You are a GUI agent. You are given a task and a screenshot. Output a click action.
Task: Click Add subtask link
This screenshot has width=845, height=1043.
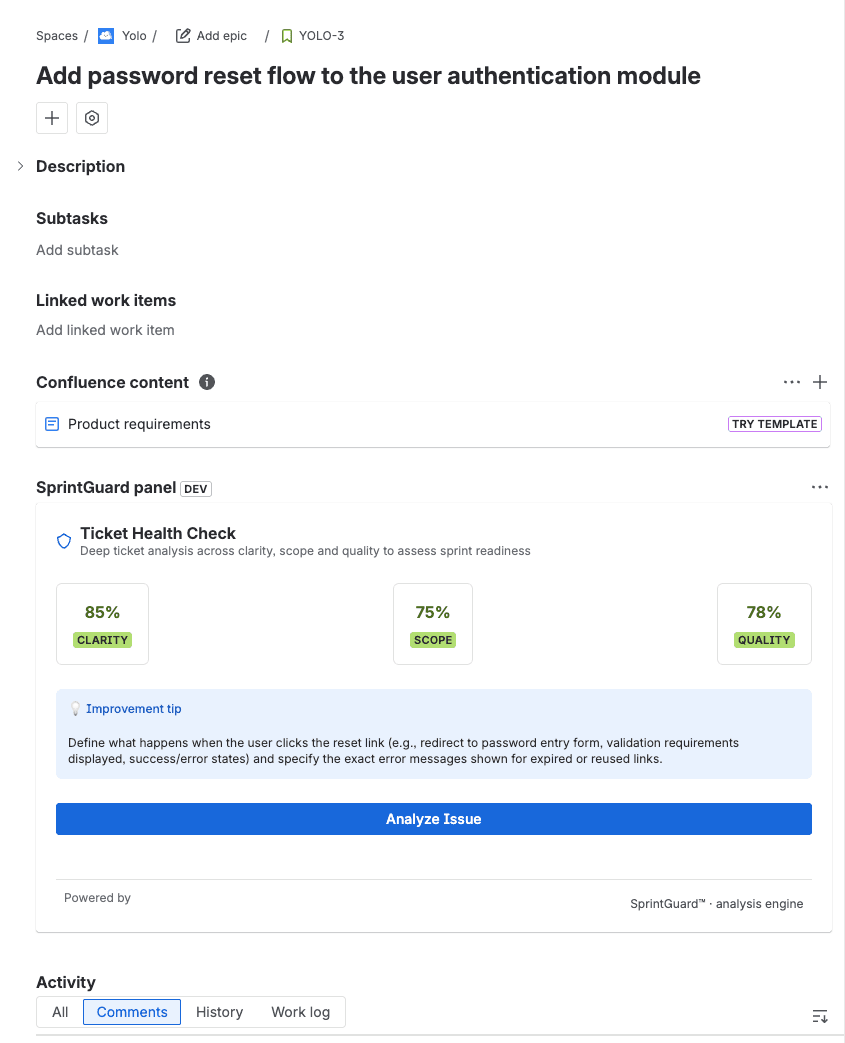(77, 250)
